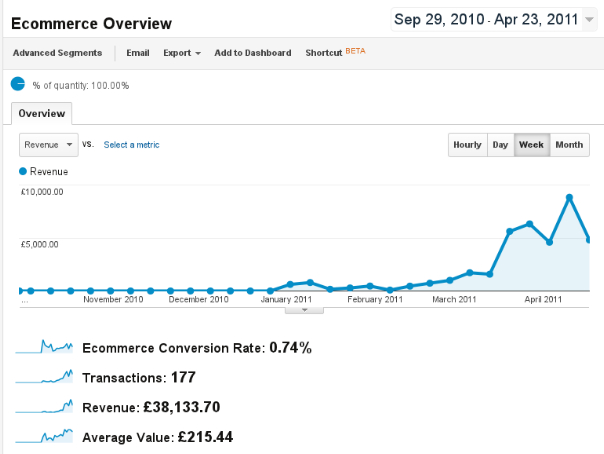
Task: Click the blue pie segment icon
Action: [18, 84]
